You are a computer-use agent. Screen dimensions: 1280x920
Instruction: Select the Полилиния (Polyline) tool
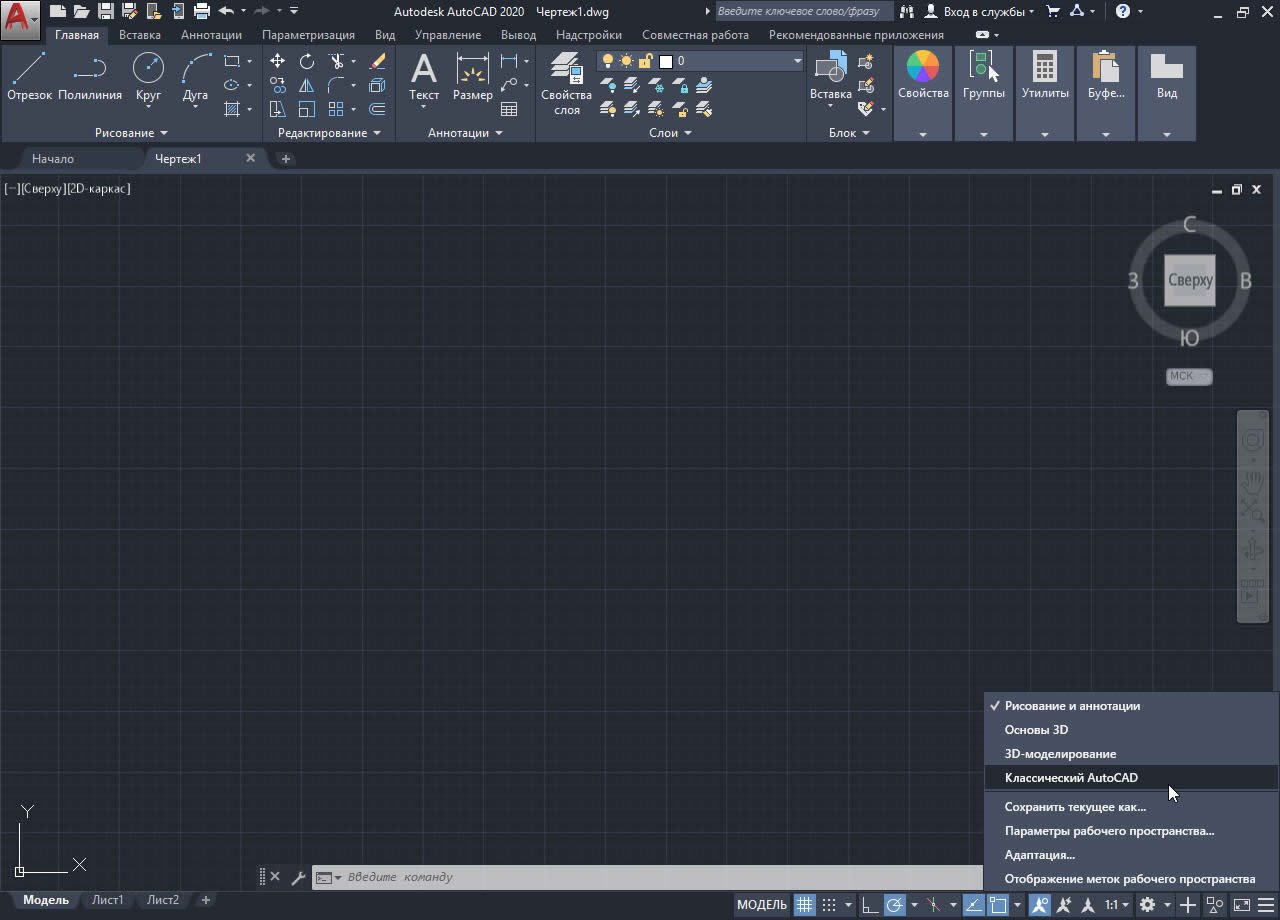tap(90, 76)
